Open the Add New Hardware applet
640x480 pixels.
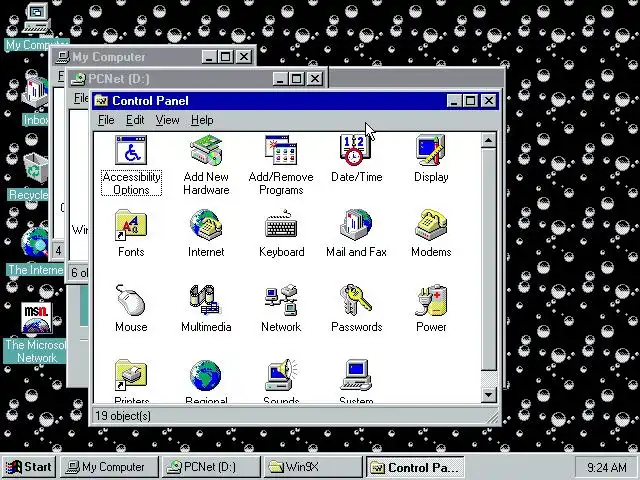click(206, 151)
